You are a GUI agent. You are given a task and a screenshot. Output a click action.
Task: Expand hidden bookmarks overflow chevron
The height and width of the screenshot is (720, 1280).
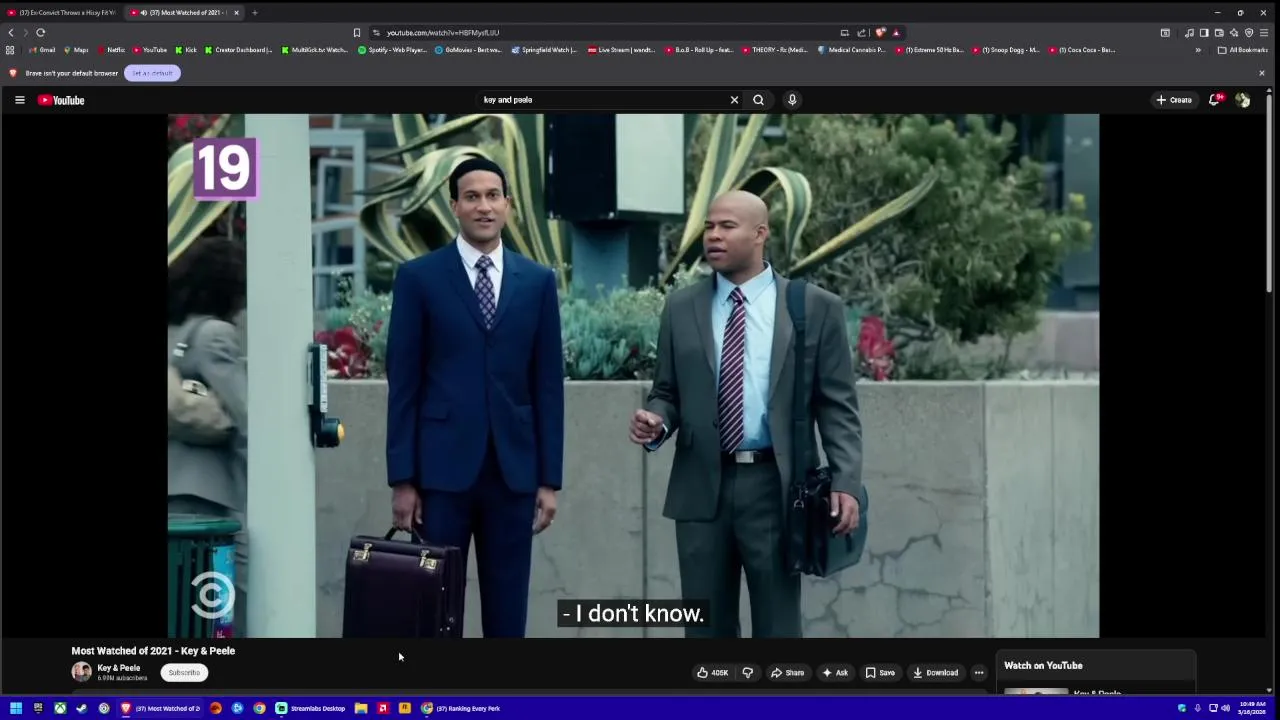pos(1198,50)
